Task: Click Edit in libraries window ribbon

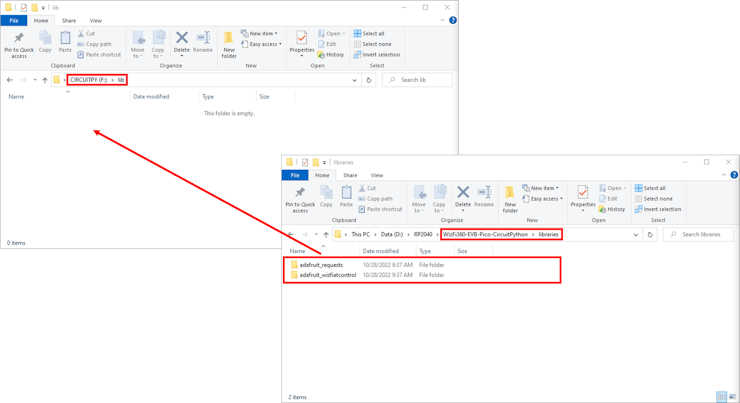Action: coord(608,199)
